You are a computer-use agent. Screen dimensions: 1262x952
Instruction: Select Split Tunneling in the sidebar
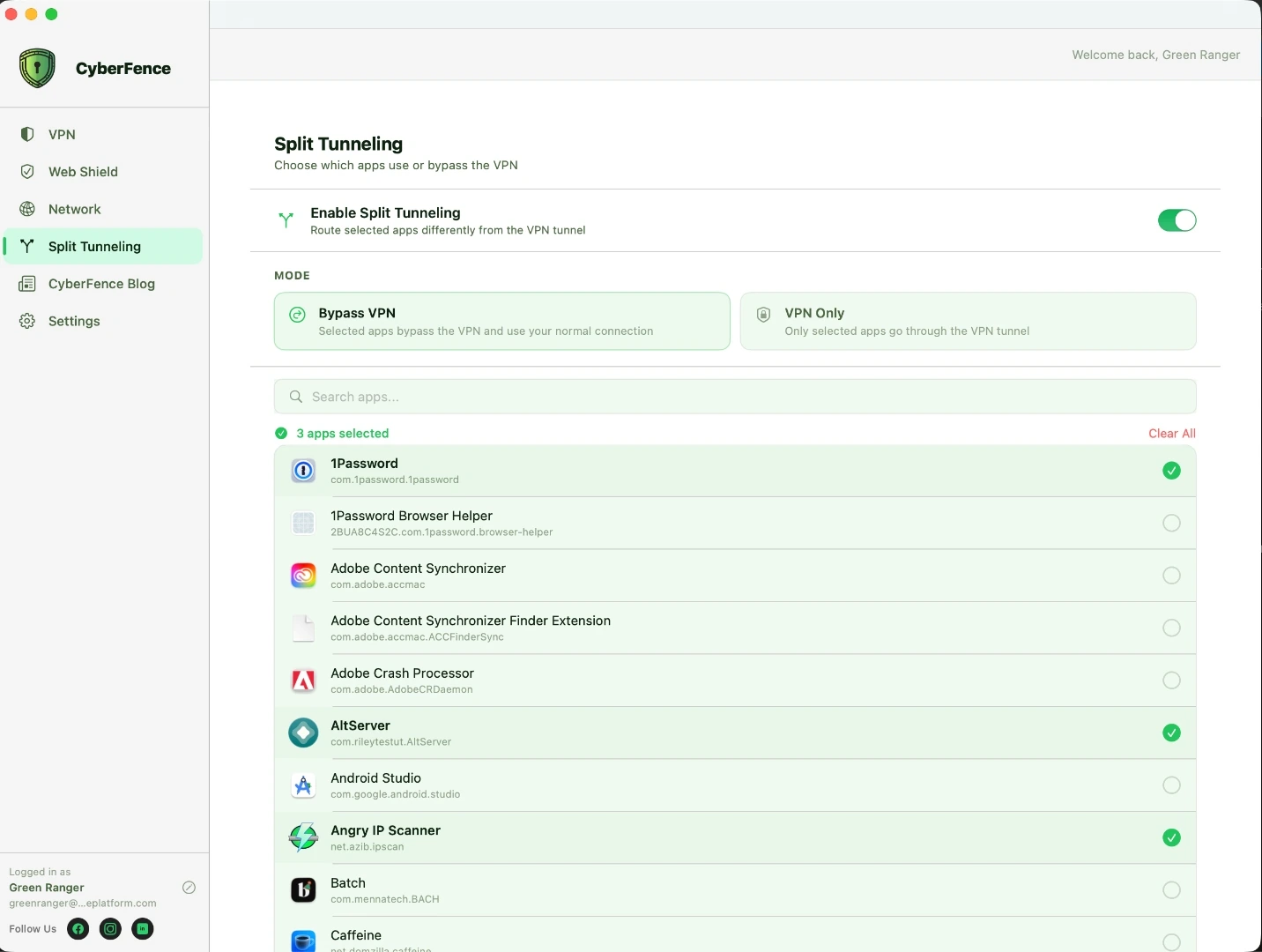coord(104,247)
